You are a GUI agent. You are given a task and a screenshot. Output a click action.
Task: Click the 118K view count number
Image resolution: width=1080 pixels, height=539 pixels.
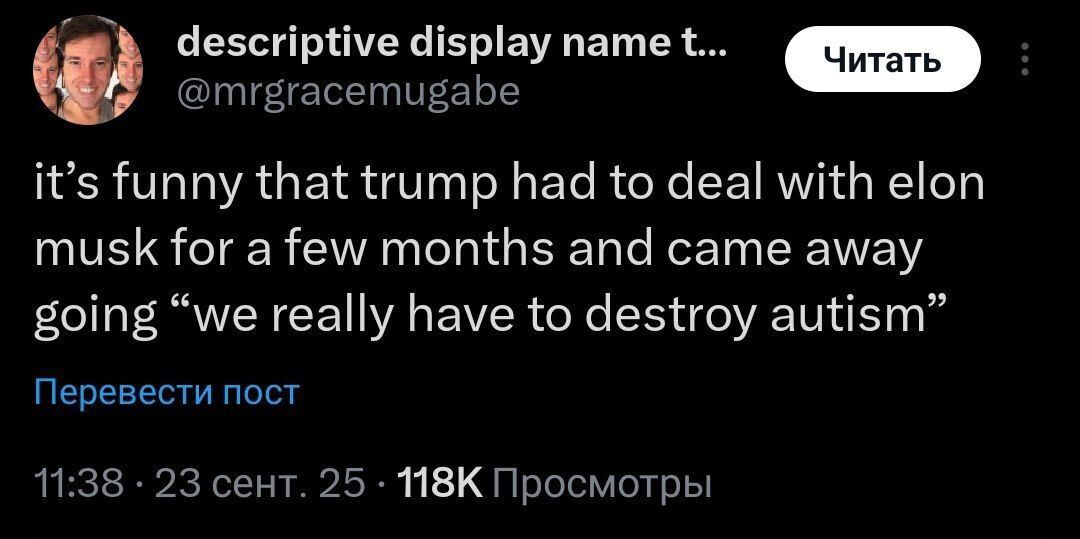click(440, 485)
